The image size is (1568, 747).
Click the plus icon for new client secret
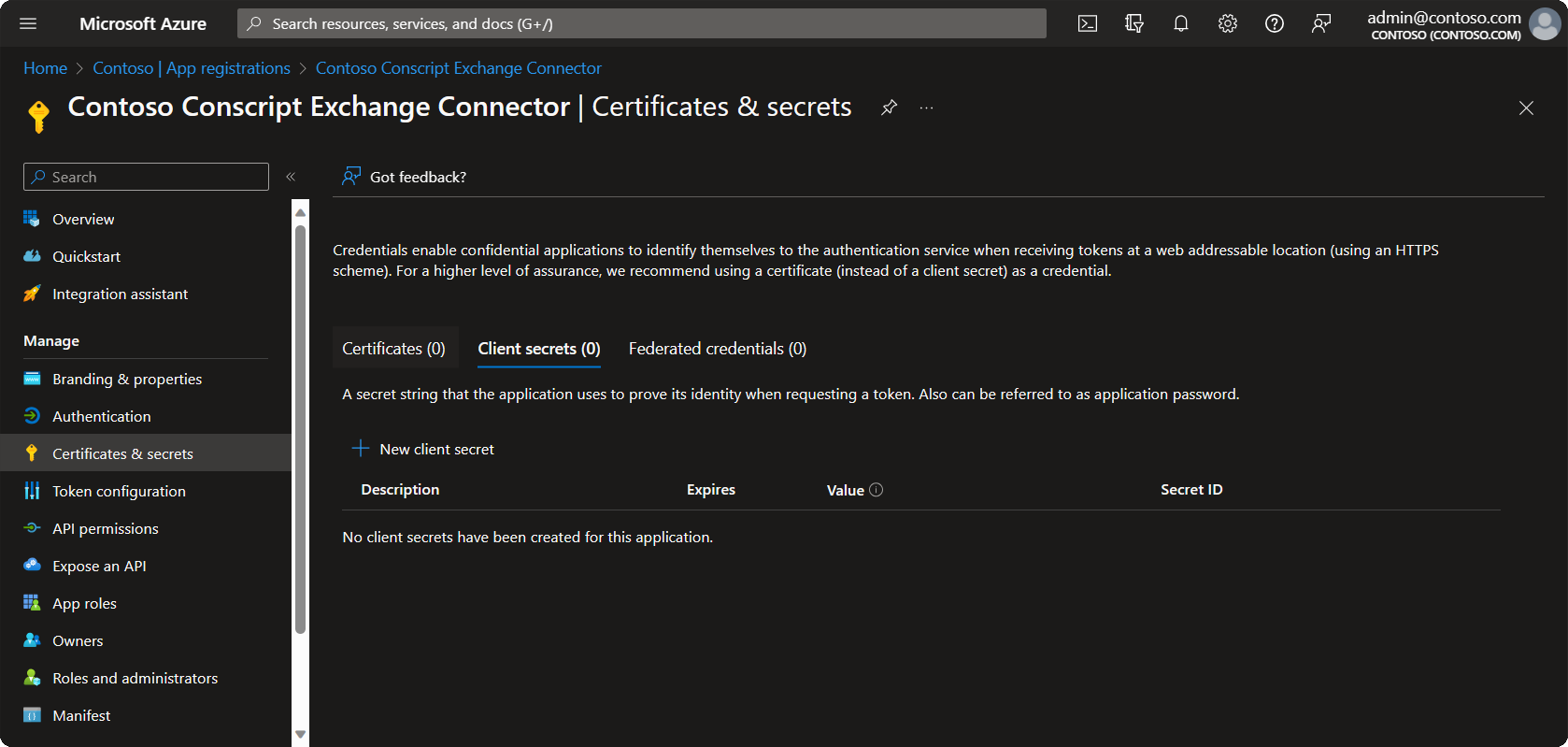coord(361,449)
